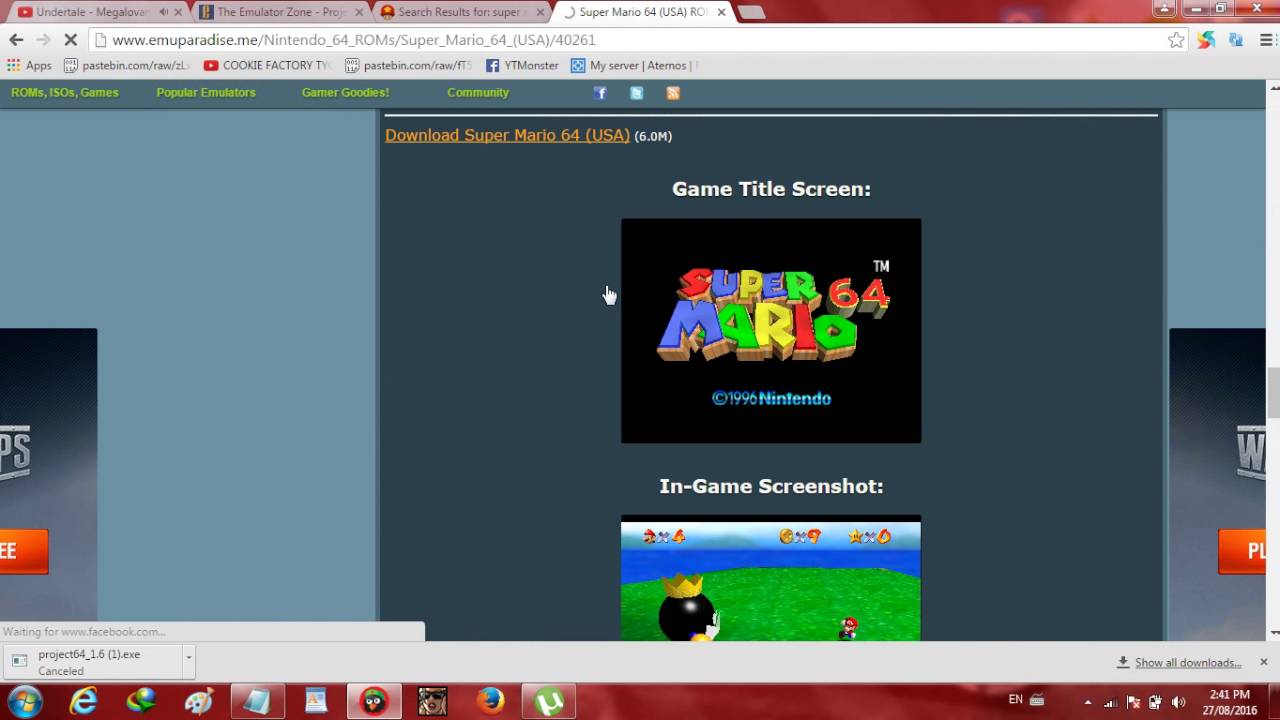This screenshot has height=720, width=1280.
Task: Stop loading the current page
Action: pyautogui.click(x=72, y=40)
